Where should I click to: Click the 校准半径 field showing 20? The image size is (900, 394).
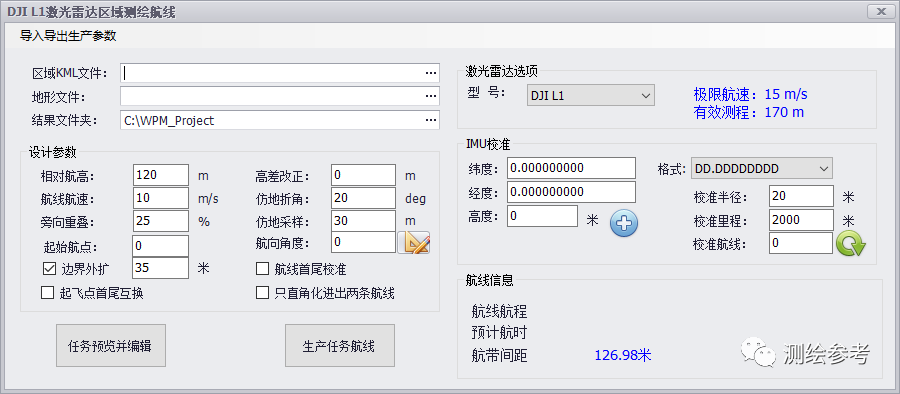pos(801,196)
